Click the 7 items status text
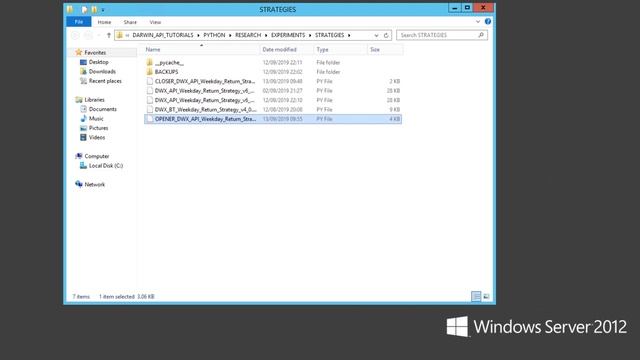Screen dimensions: 640x360 [x=81, y=296]
